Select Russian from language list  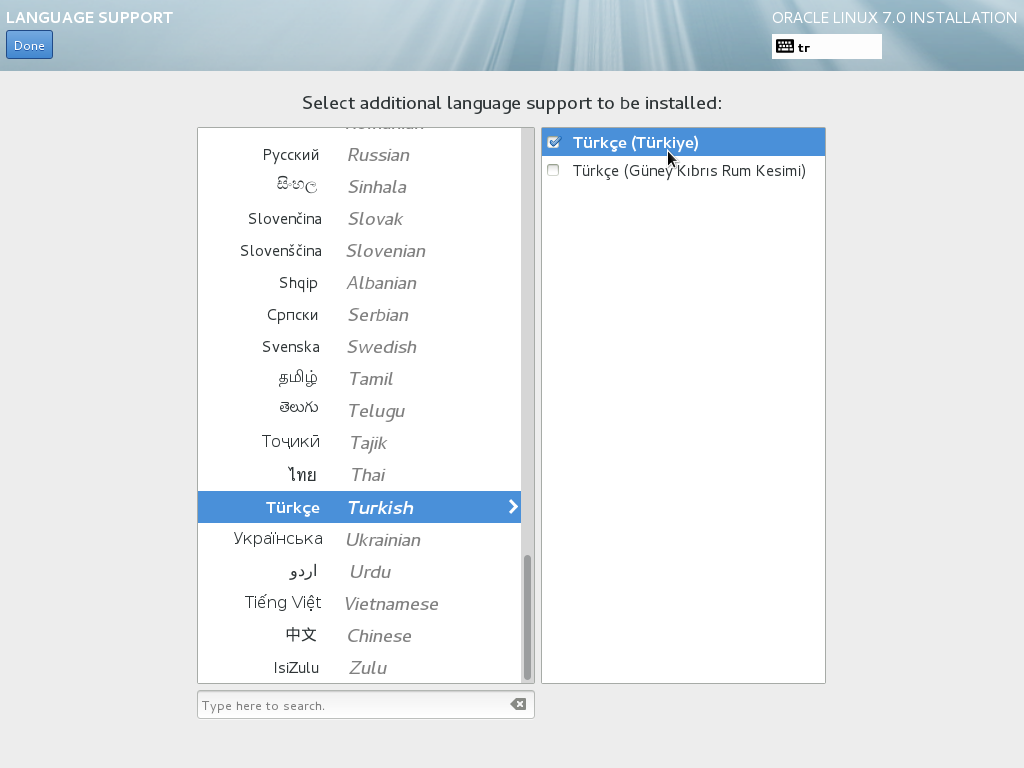click(359, 155)
